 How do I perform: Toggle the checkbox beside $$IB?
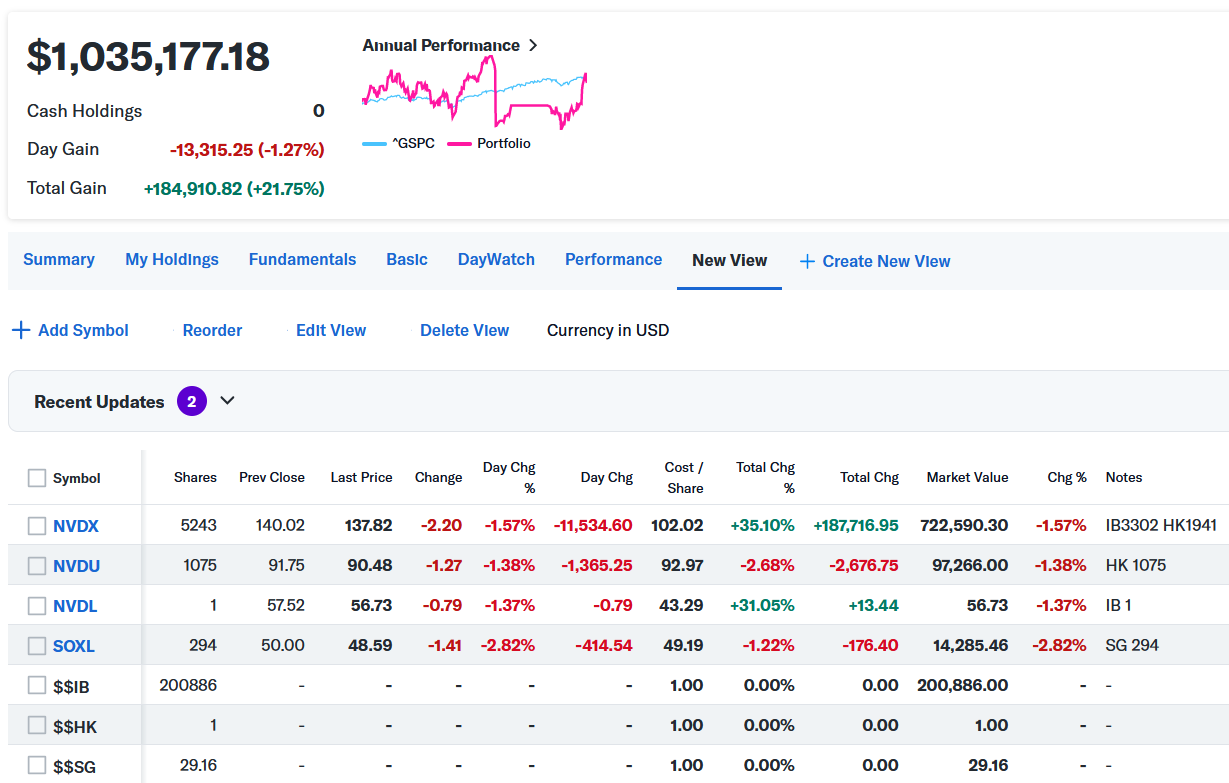37,685
